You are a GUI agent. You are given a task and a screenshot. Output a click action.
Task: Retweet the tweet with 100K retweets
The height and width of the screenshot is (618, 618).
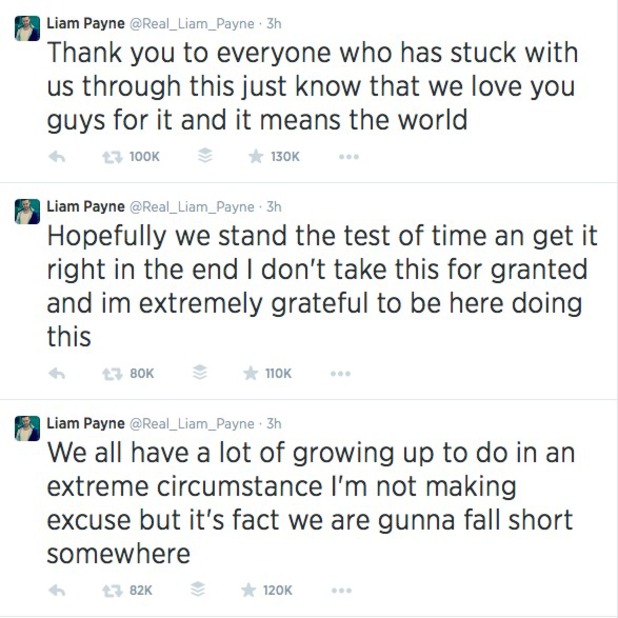(112, 157)
